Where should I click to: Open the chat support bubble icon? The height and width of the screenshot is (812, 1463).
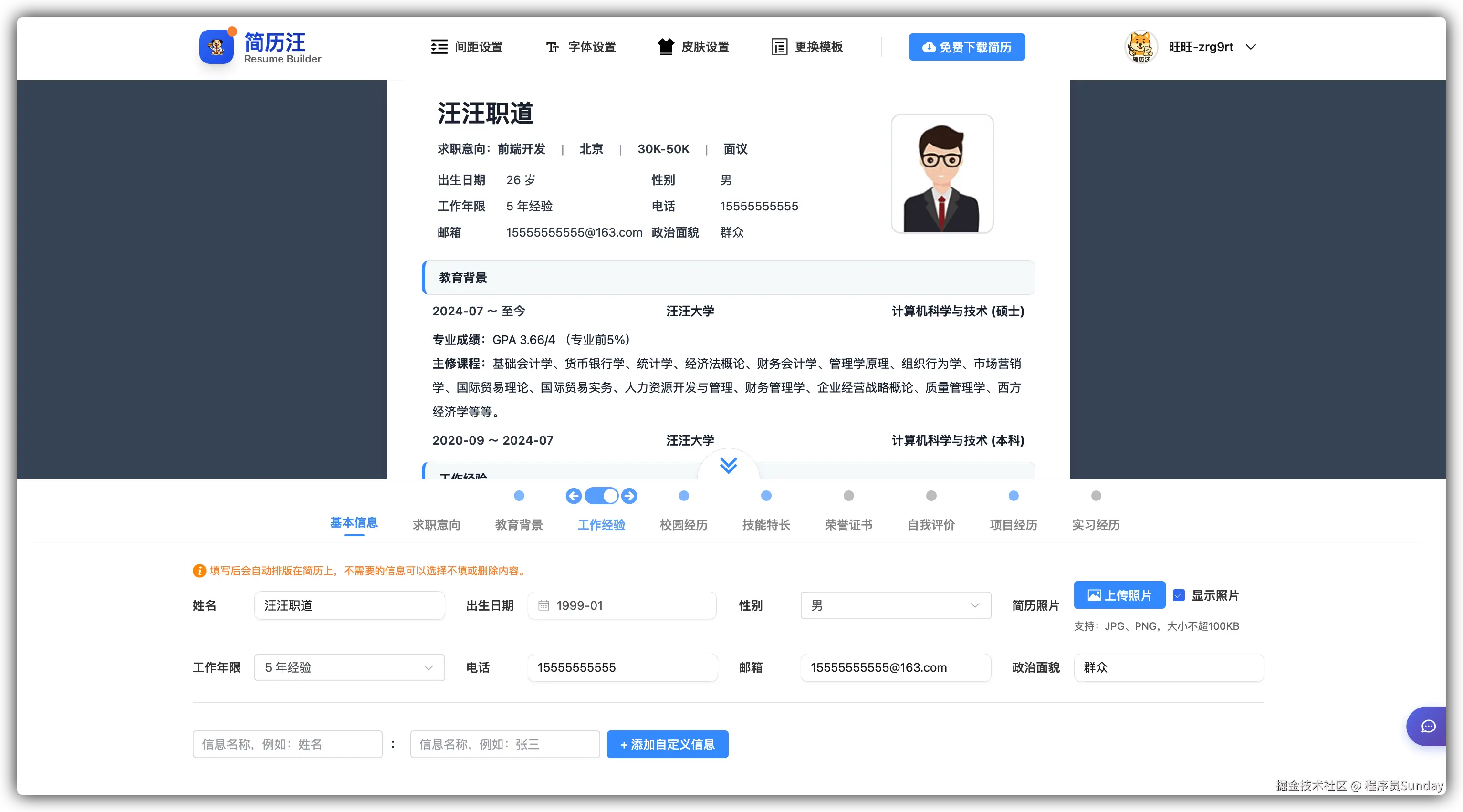click(x=1428, y=726)
